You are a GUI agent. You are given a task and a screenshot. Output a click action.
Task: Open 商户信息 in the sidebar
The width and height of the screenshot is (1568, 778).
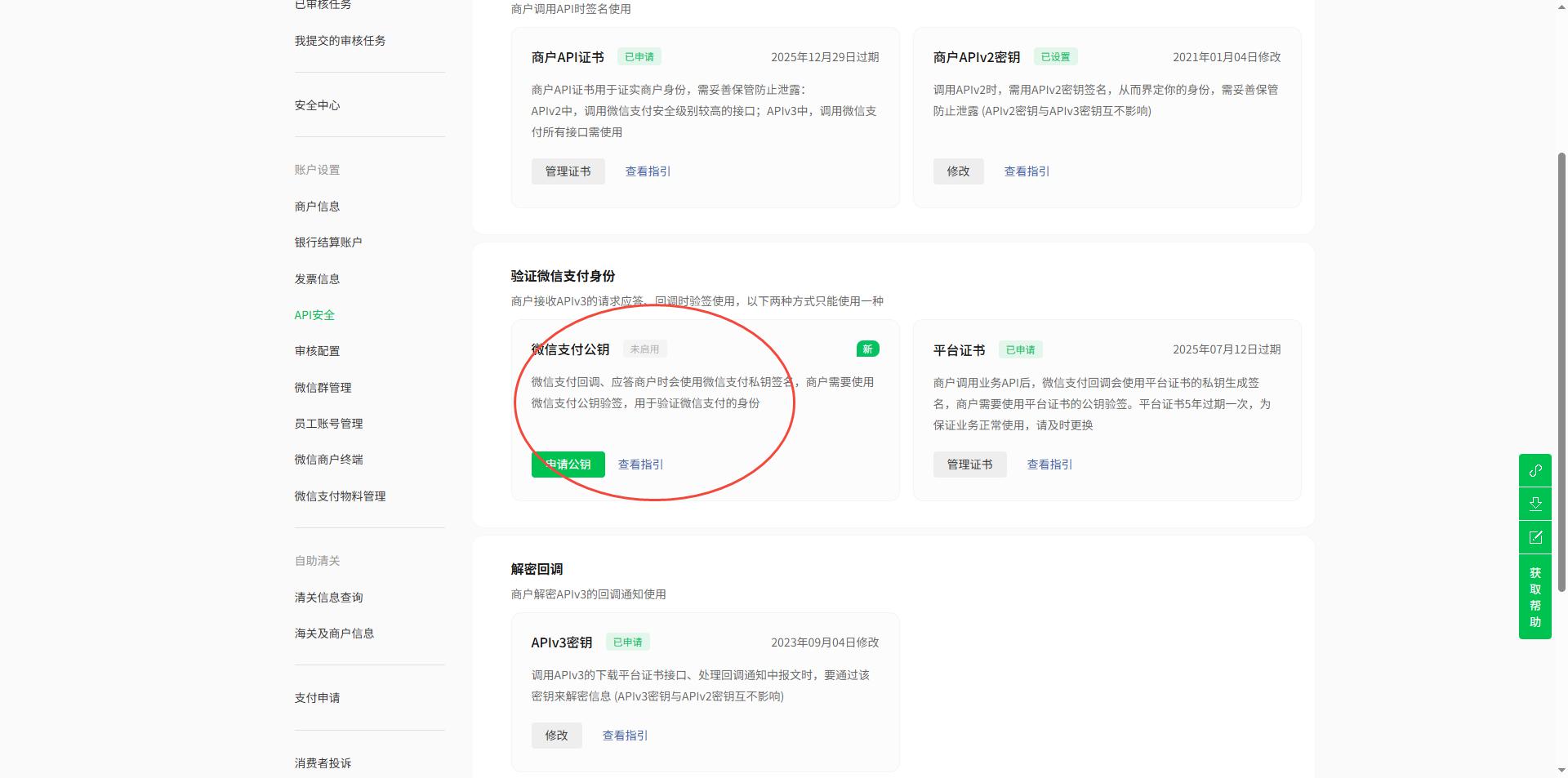click(x=317, y=207)
